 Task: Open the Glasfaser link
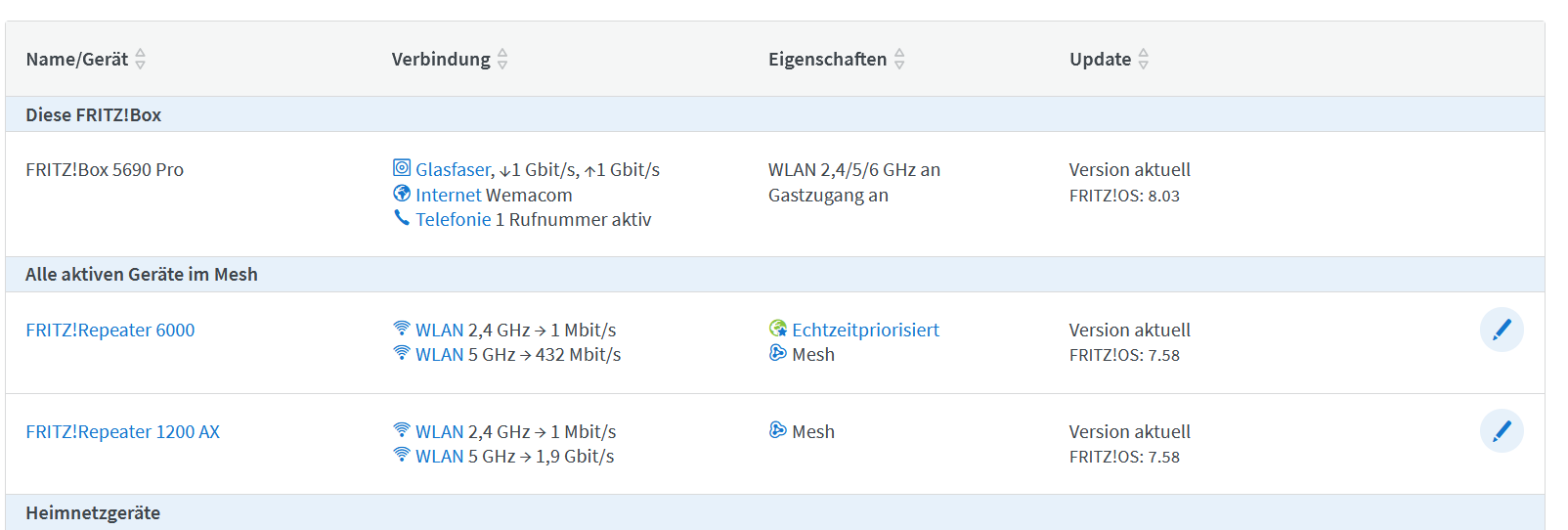click(x=453, y=169)
